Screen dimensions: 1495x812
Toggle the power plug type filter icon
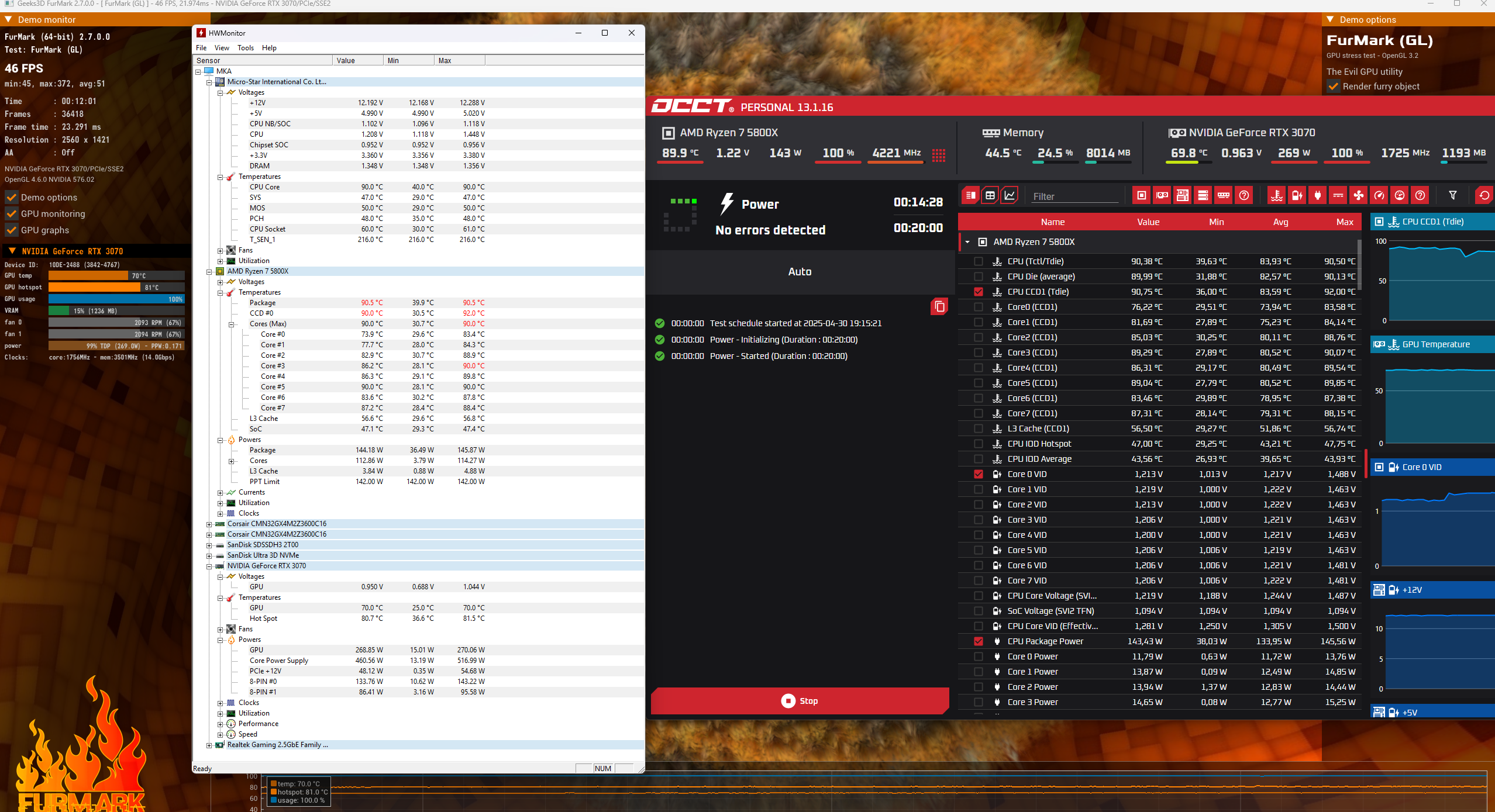point(1318,195)
